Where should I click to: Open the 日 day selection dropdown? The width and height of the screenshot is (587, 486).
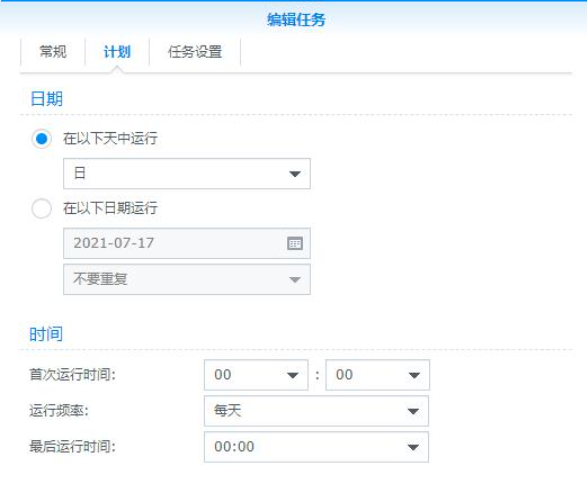(187, 174)
